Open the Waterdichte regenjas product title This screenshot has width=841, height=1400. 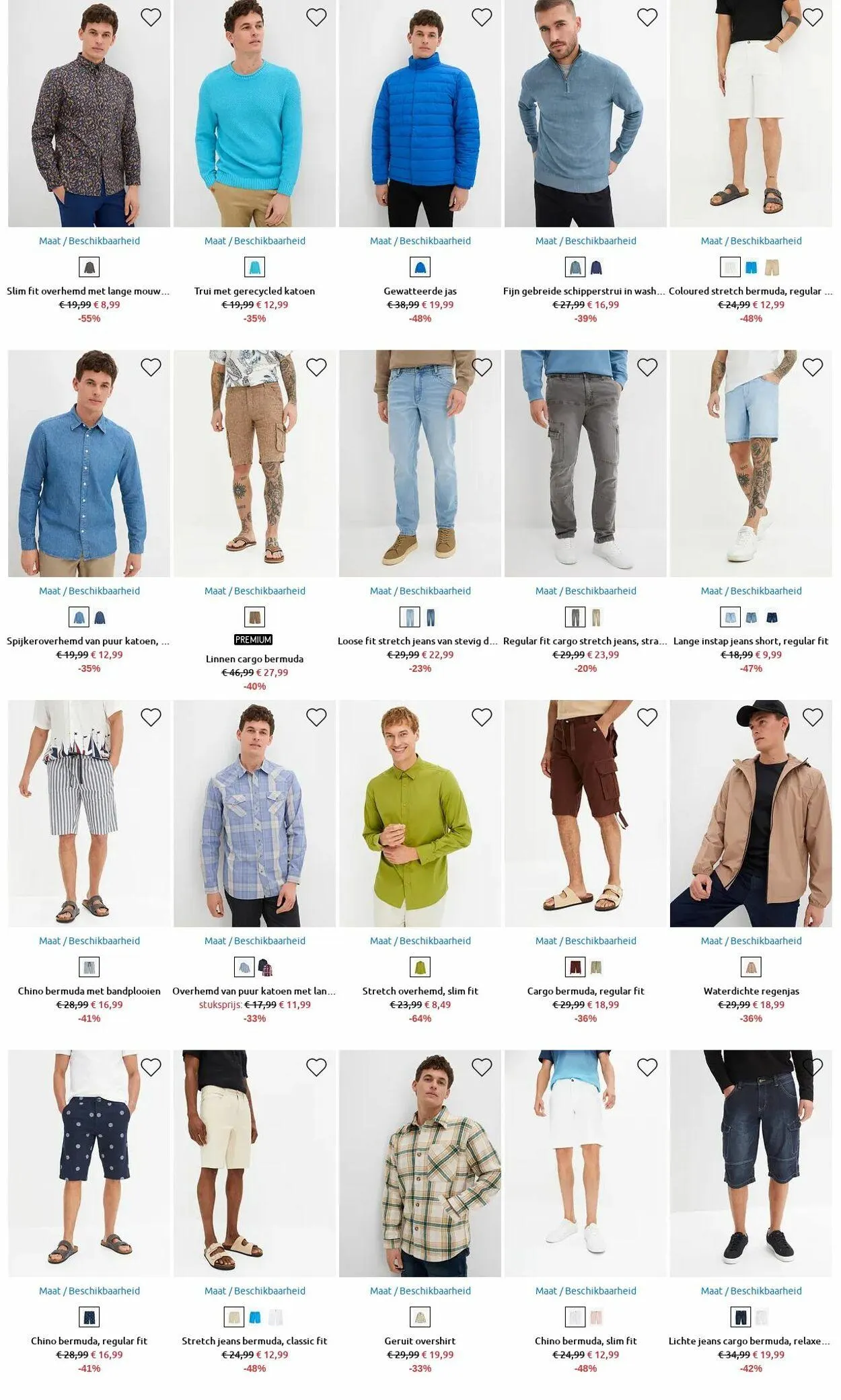coord(752,991)
